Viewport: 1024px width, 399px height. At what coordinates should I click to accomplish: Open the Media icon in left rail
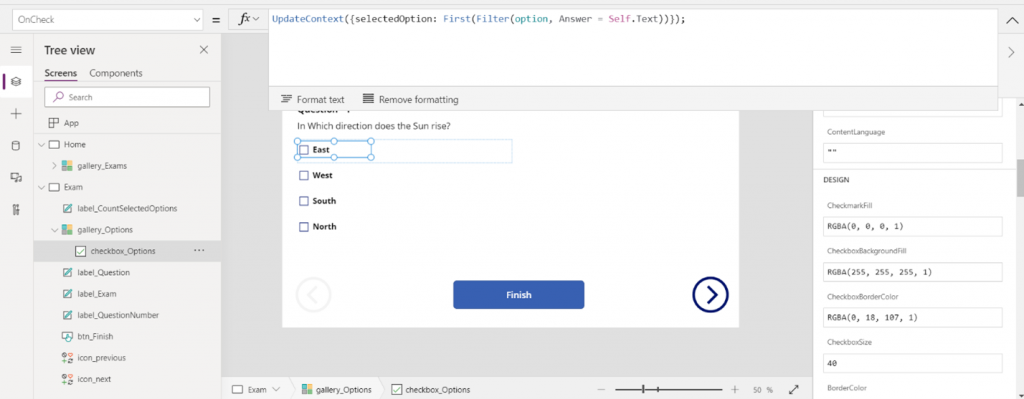click(x=16, y=178)
